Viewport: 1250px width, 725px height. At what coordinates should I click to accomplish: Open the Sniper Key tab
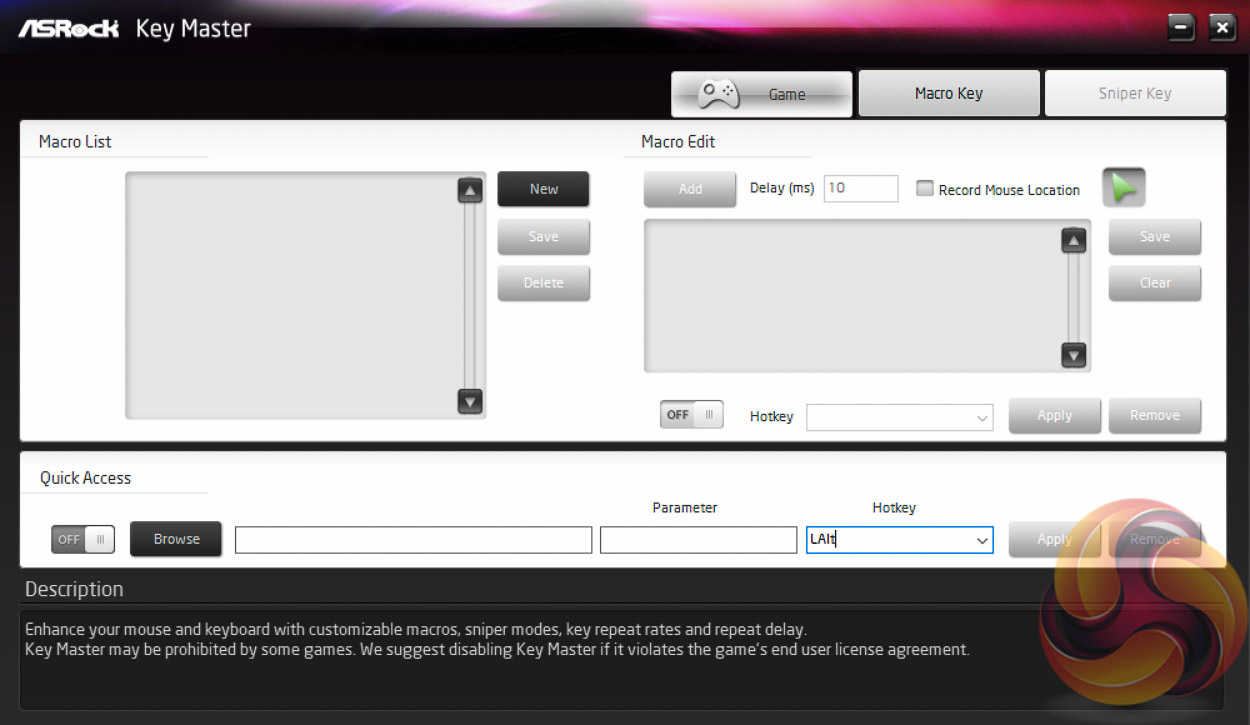pyautogui.click(x=1134, y=93)
